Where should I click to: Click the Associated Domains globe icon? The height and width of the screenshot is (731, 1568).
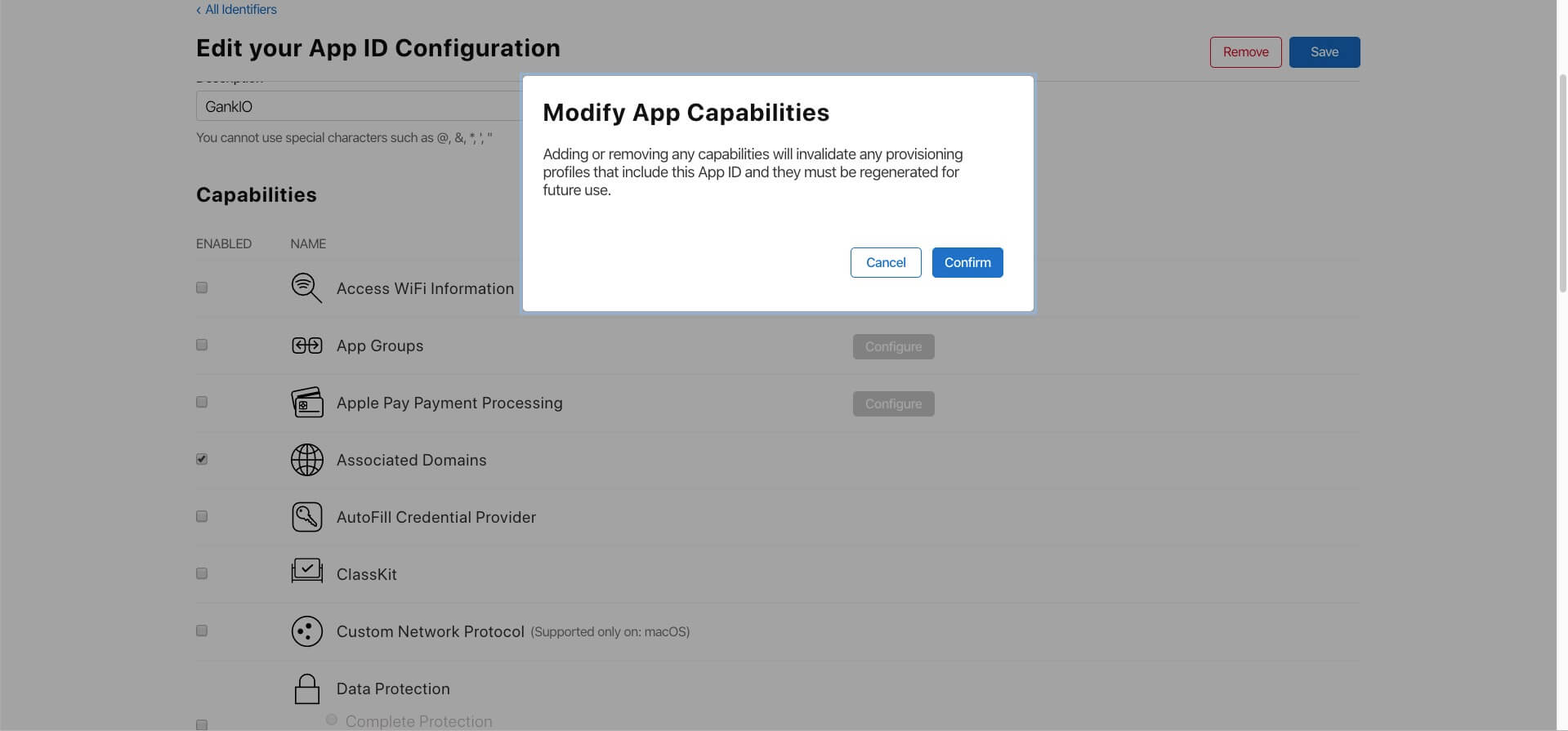click(x=306, y=460)
